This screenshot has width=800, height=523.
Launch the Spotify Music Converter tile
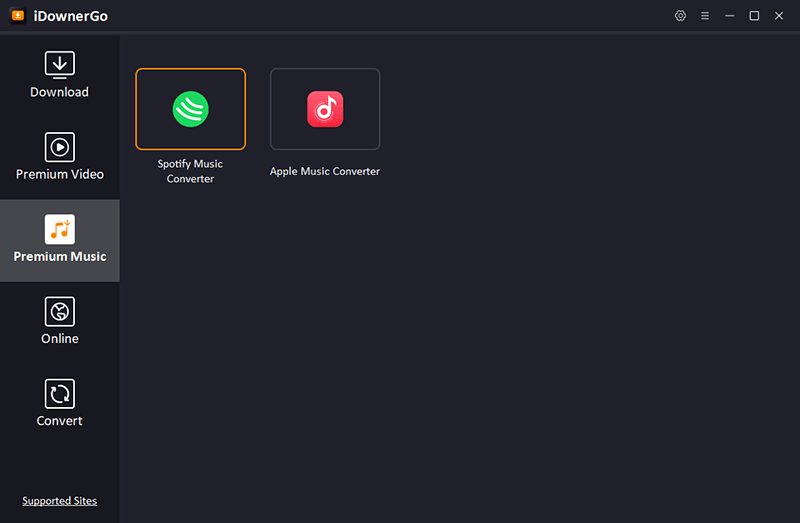[x=190, y=109]
